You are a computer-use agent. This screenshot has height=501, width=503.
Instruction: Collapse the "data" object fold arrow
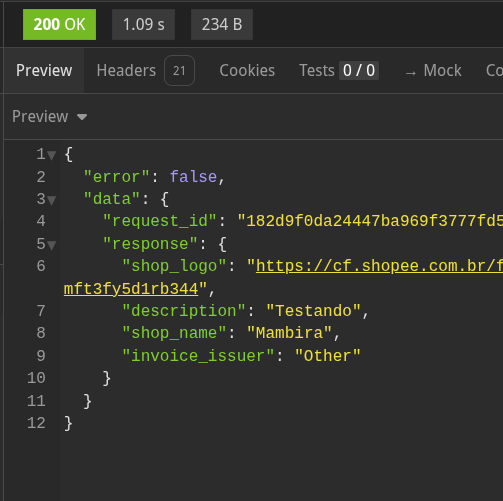click(x=52, y=200)
